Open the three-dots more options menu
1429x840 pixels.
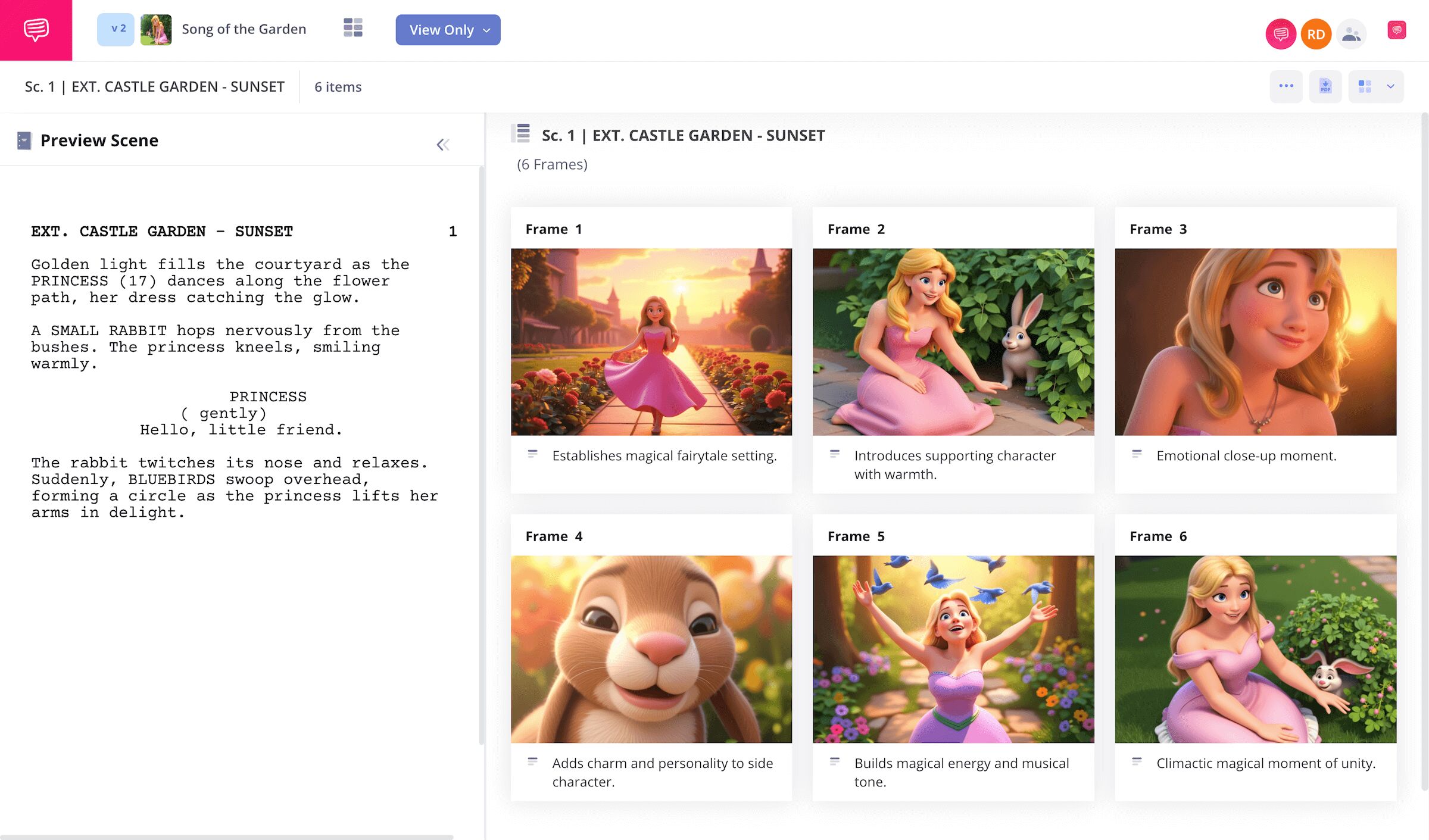click(1286, 86)
